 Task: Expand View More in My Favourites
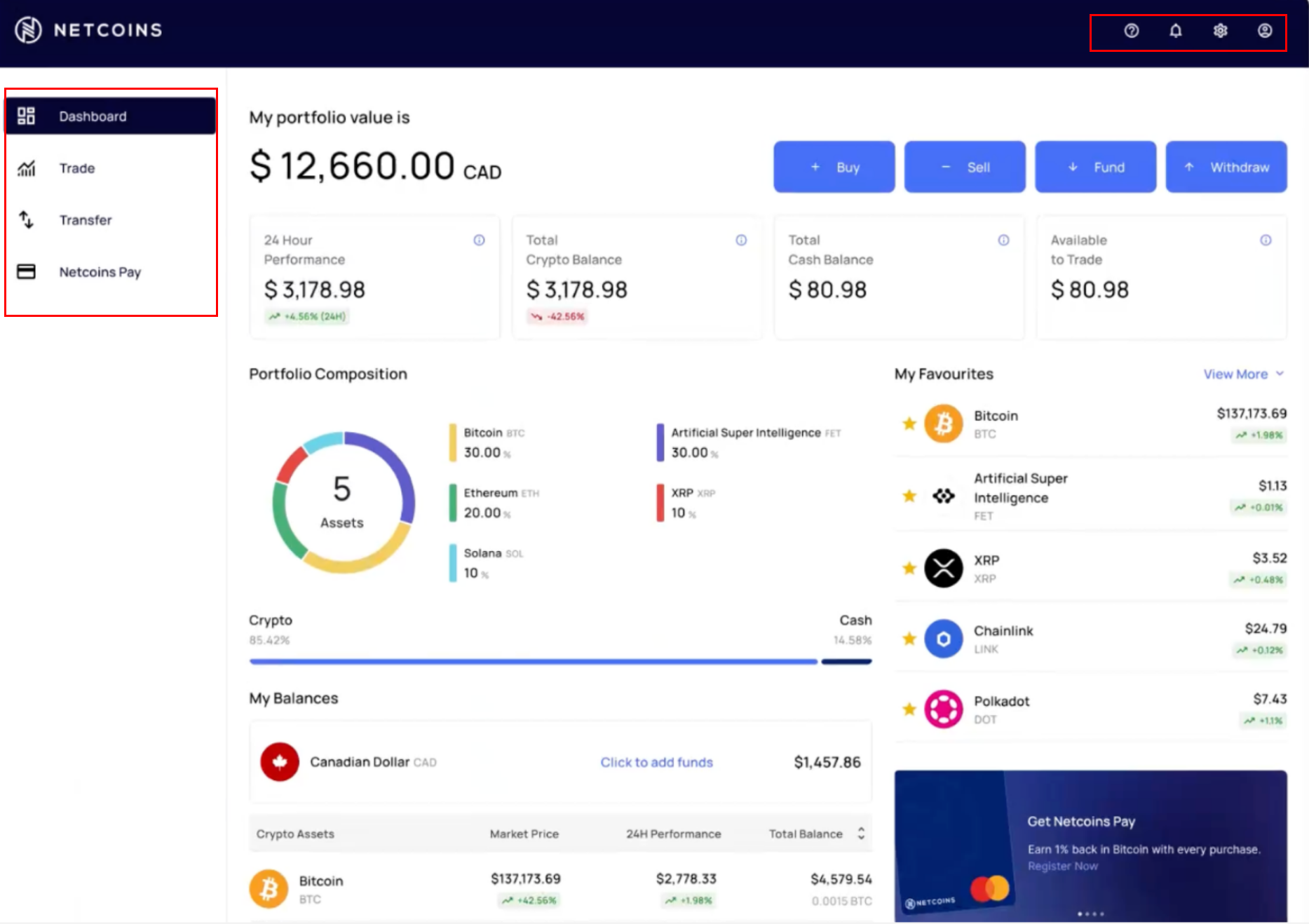(1244, 374)
